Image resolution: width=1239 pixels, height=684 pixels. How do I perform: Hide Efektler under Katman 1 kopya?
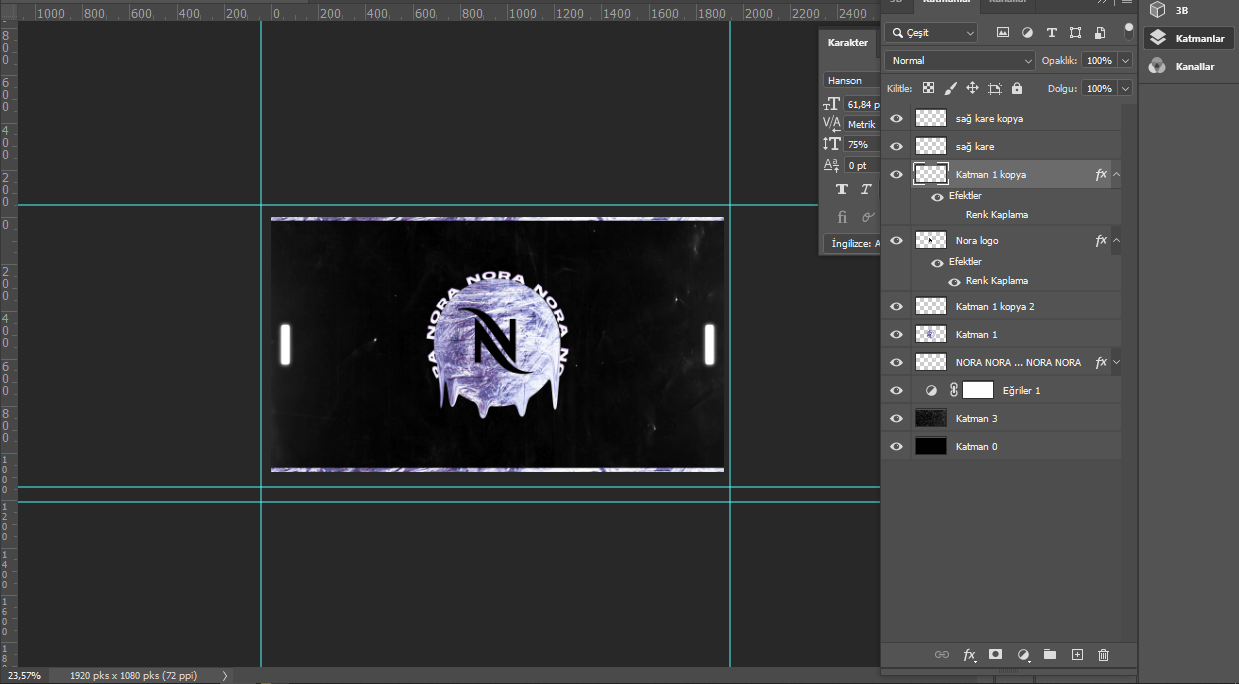tap(937, 197)
